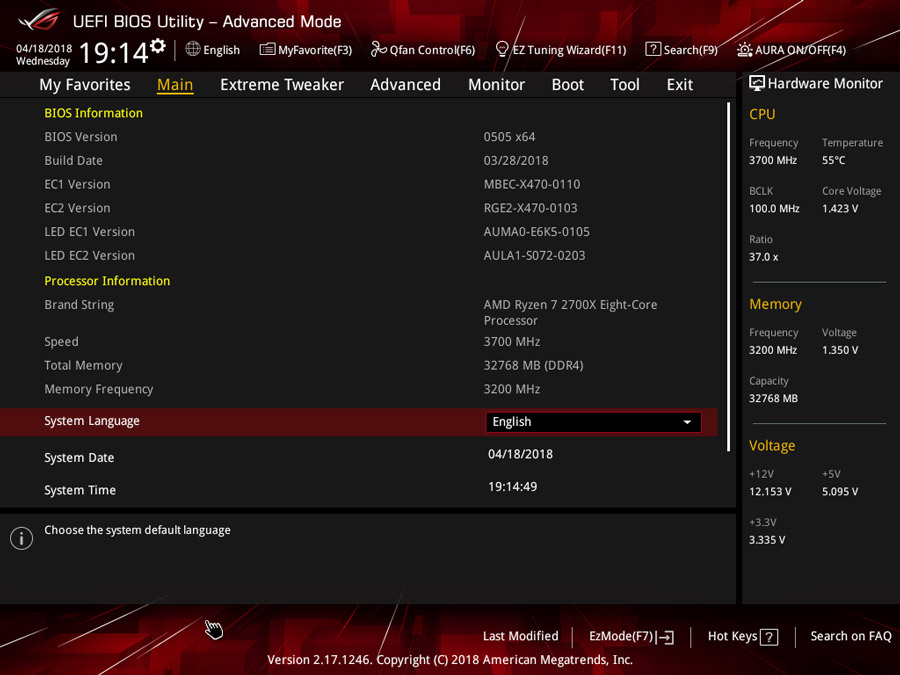The image size is (900, 675).
Task: Open the globe language selector icon
Action: tap(193, 49)
